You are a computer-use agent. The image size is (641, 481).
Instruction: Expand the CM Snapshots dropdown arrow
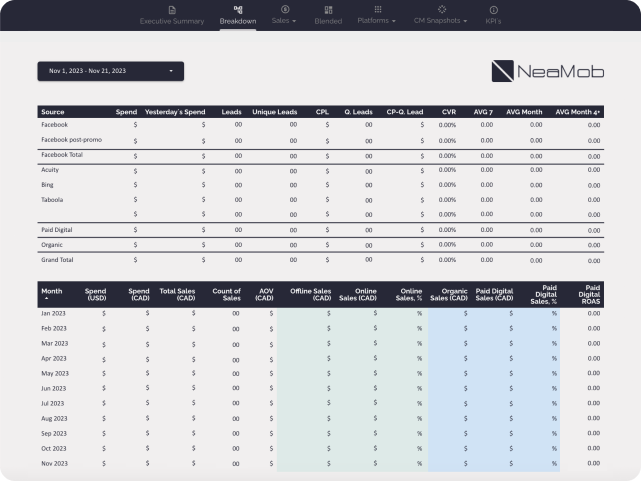(x=465, y=20)
